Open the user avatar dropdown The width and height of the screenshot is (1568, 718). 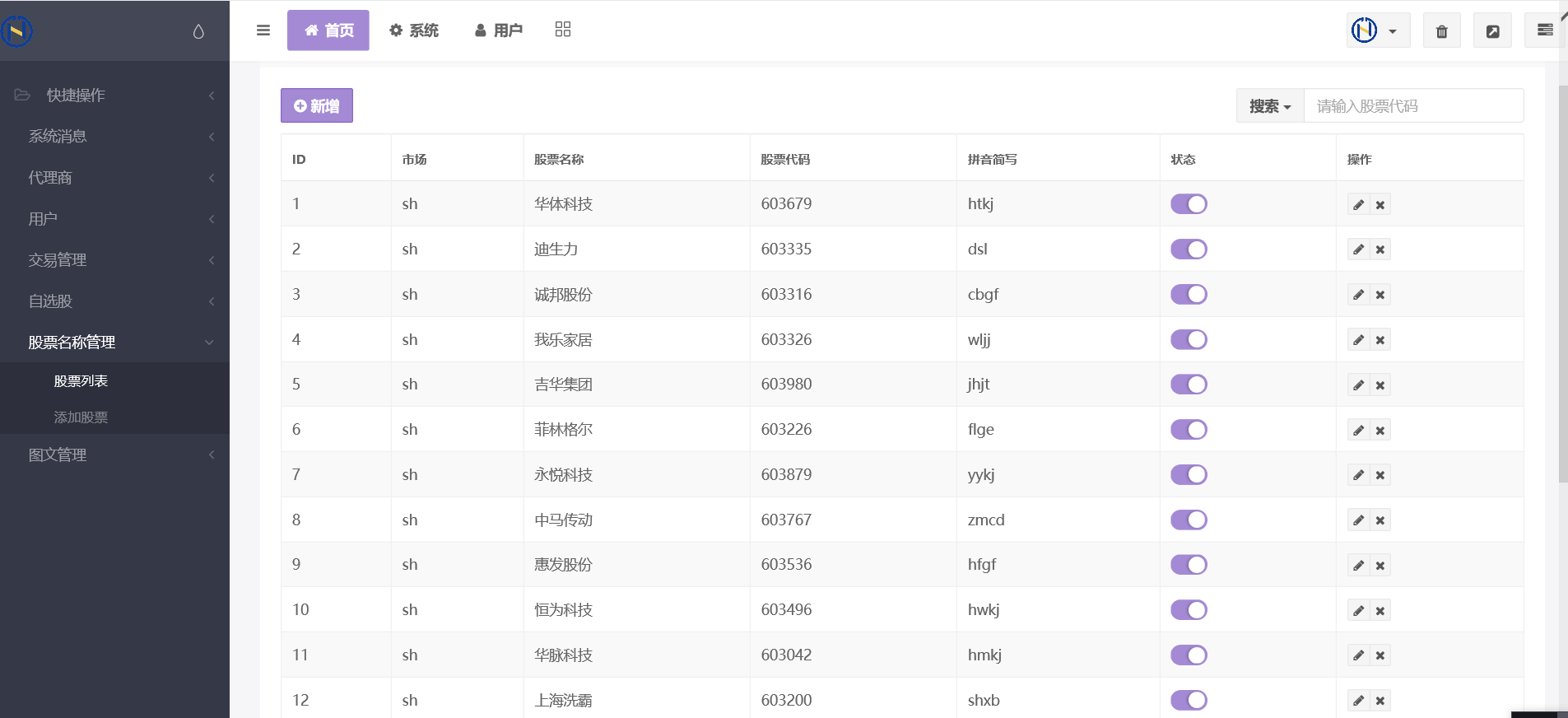[x=1378, y=31]
